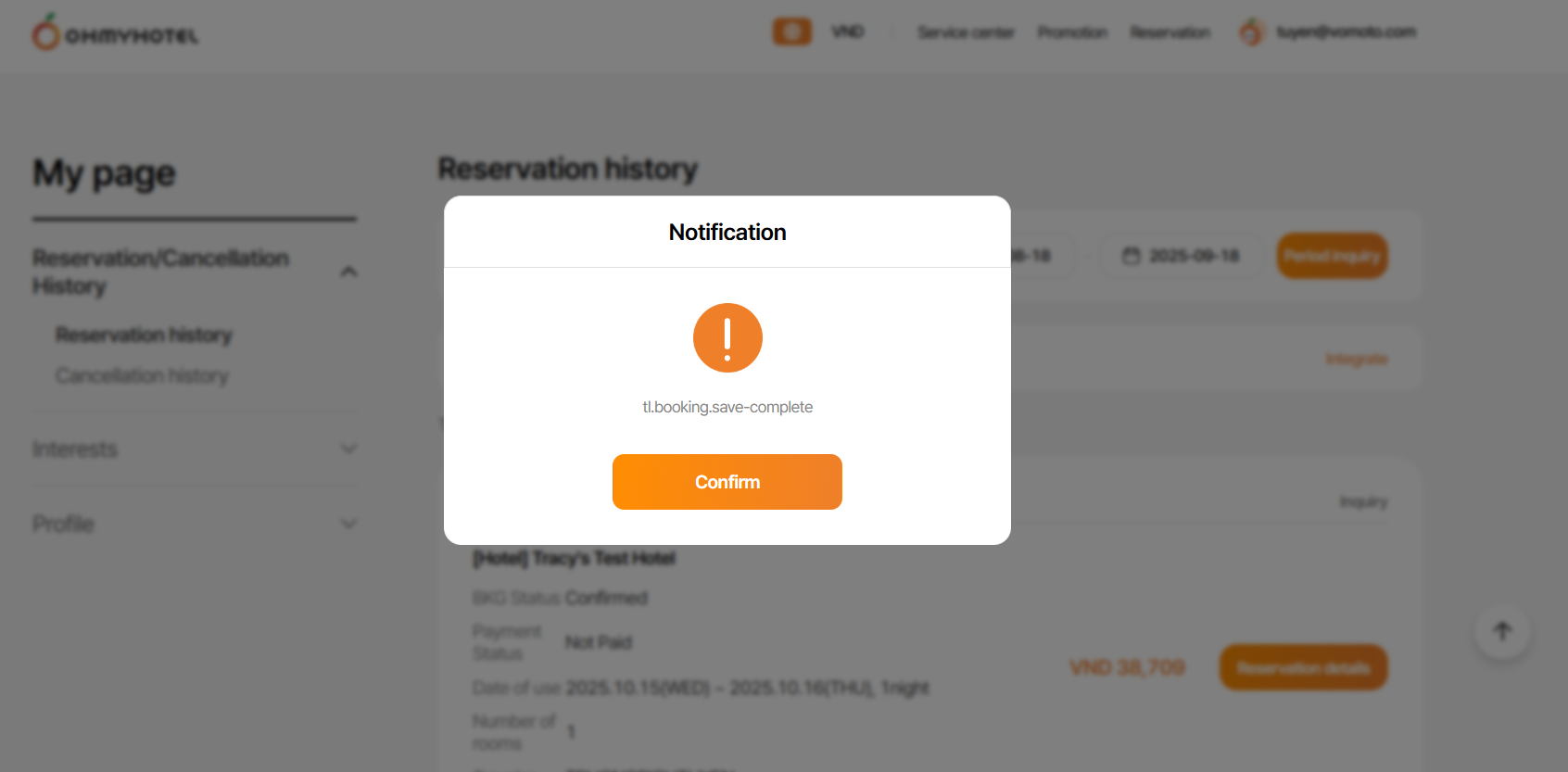Click the account email in header
This screenshot has width=1568, height=772.
pos(1346,32)
